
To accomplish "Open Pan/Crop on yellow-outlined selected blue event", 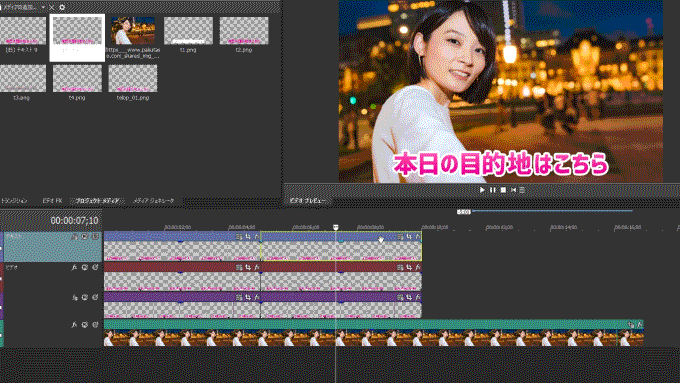I will point(409,237).
